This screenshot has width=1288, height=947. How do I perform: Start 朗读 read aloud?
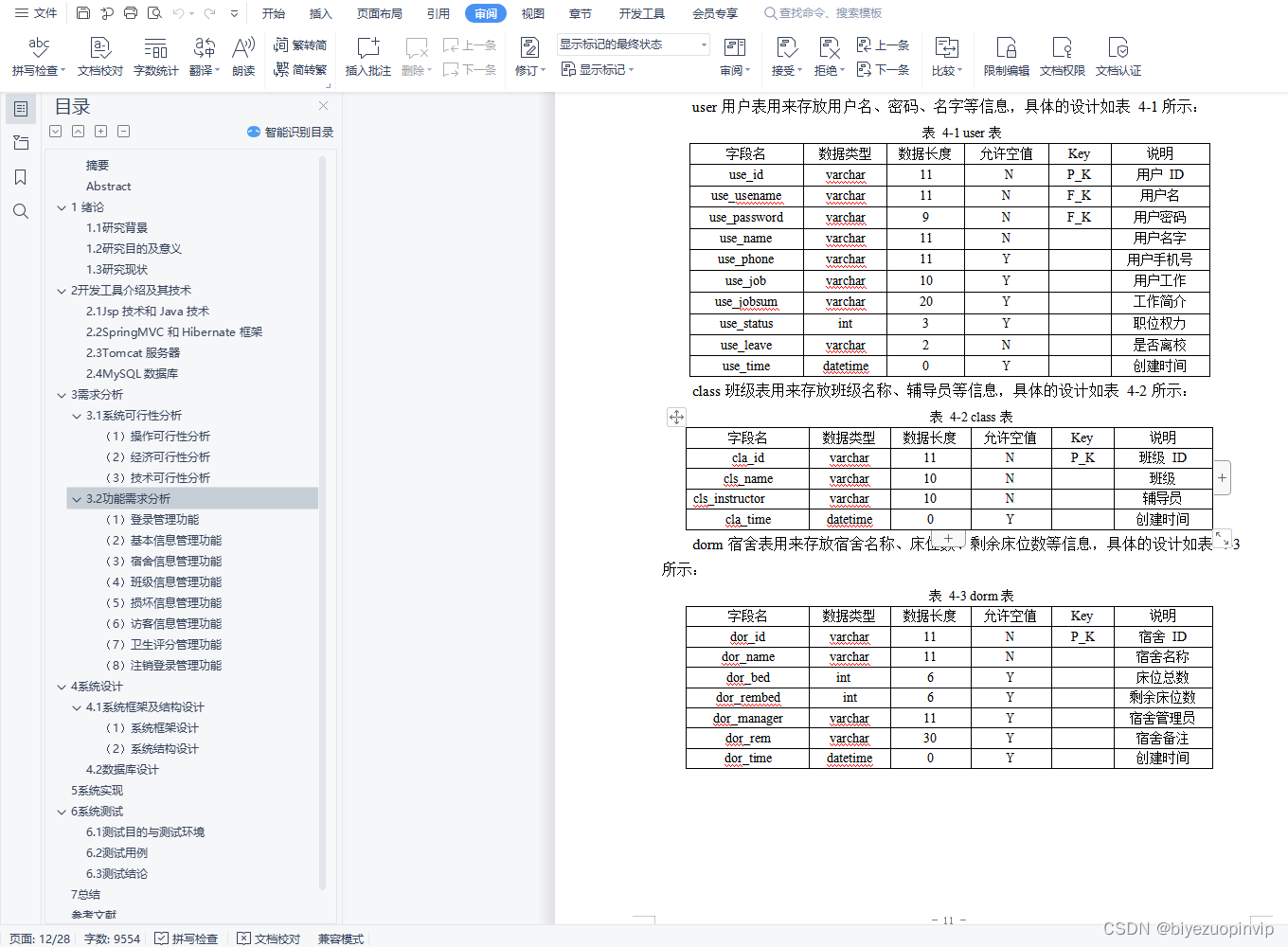tap(243, 57)
